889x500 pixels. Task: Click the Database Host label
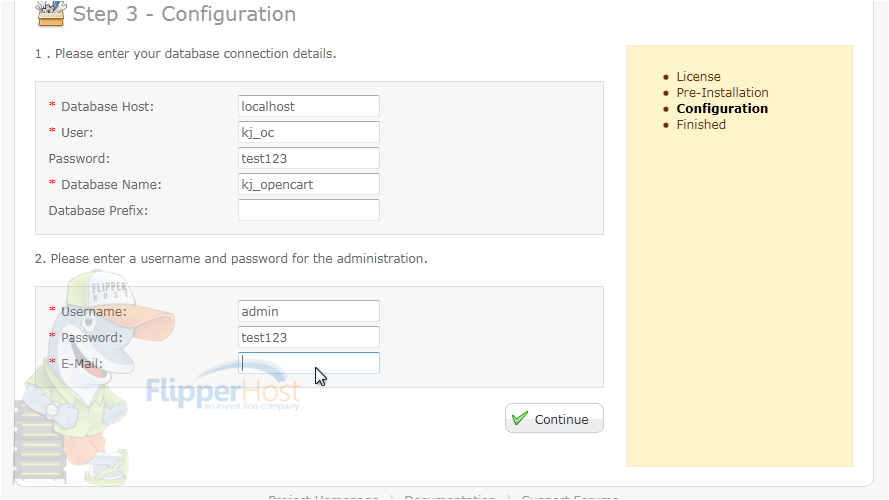107,107
